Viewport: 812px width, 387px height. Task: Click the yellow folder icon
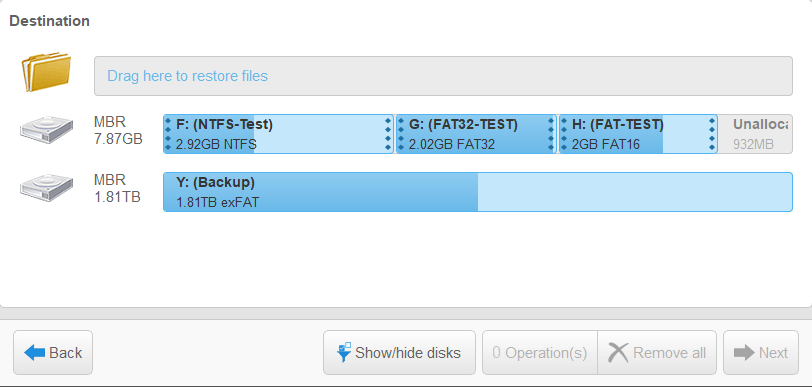[x=46, y=71]
